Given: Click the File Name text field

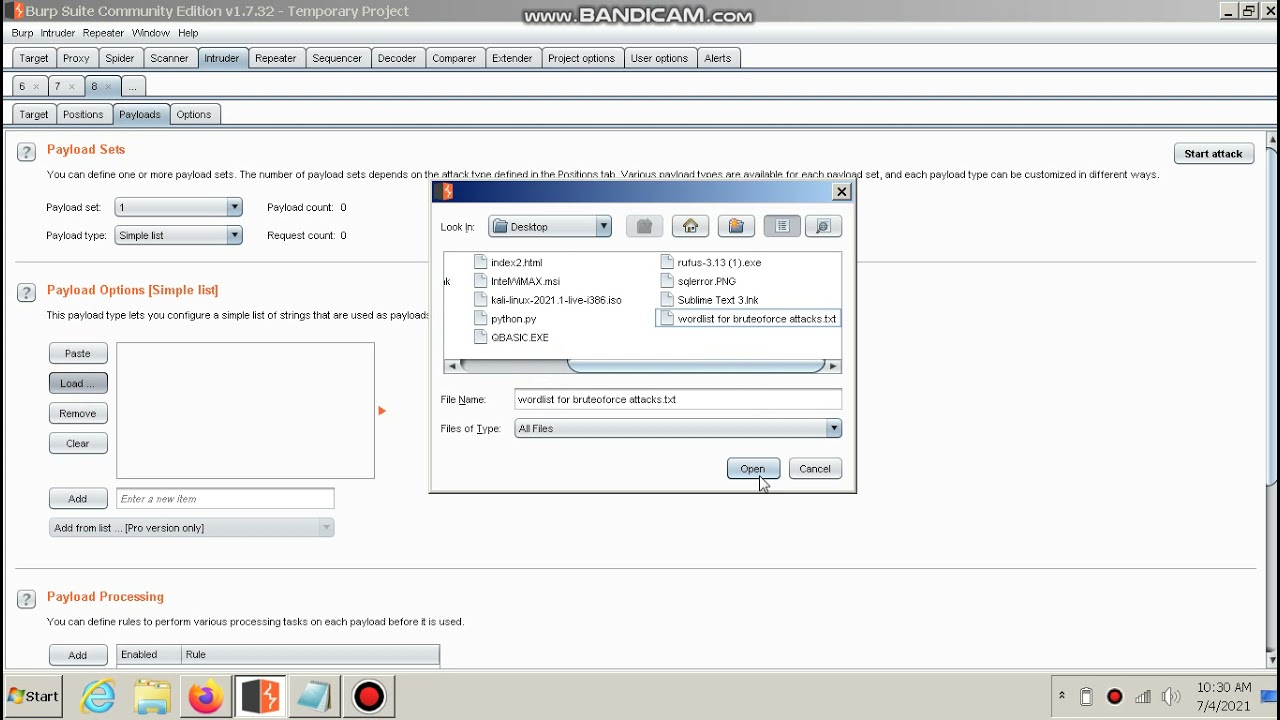Looking at the screenshot, I should pyautogui.click(x=678, y=399).
